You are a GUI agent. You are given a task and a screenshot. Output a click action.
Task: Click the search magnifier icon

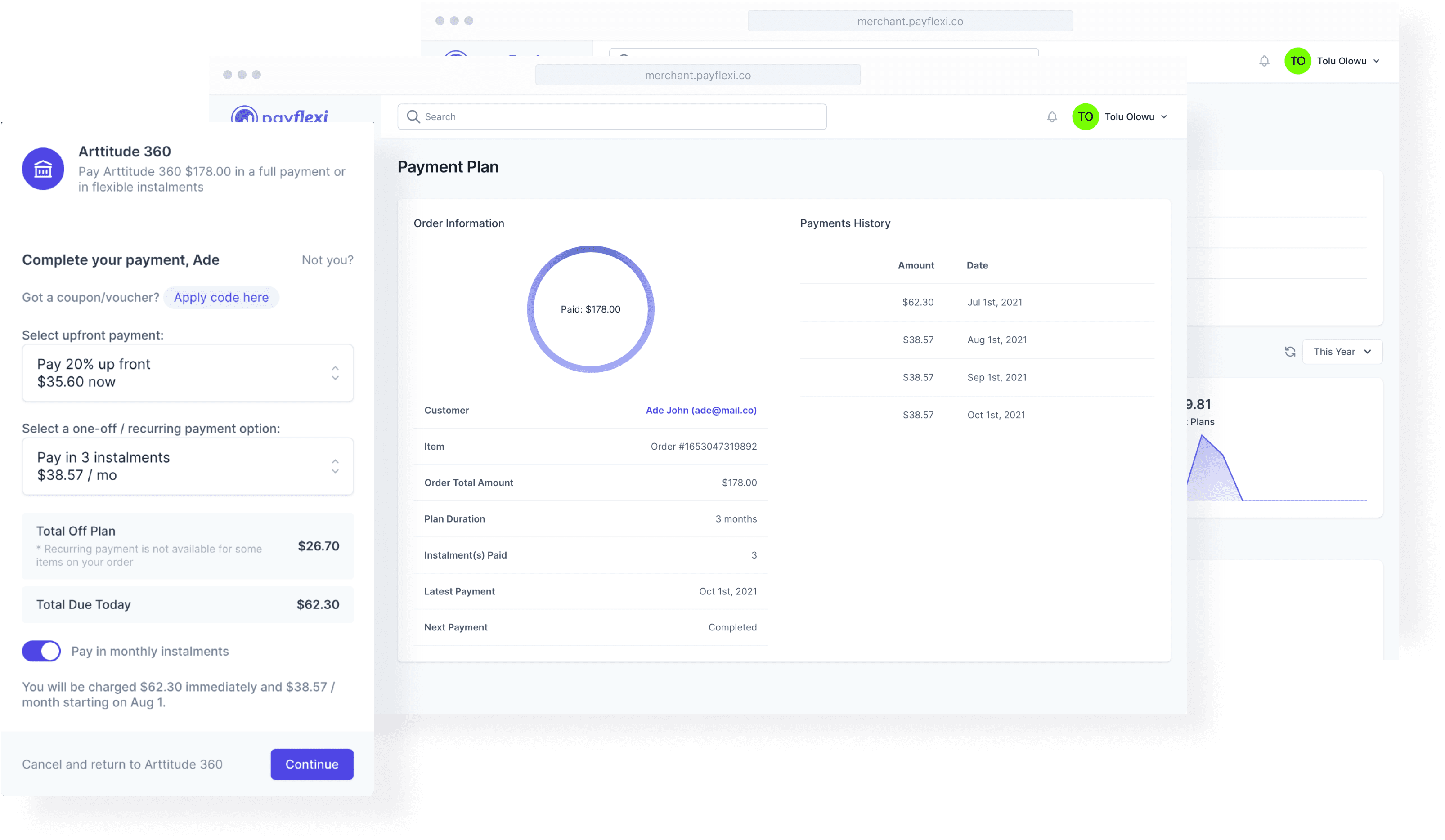(413, 117)
